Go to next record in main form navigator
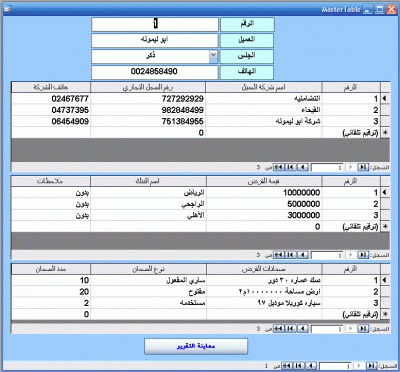The image size is (400, 372). coord(311,366)
